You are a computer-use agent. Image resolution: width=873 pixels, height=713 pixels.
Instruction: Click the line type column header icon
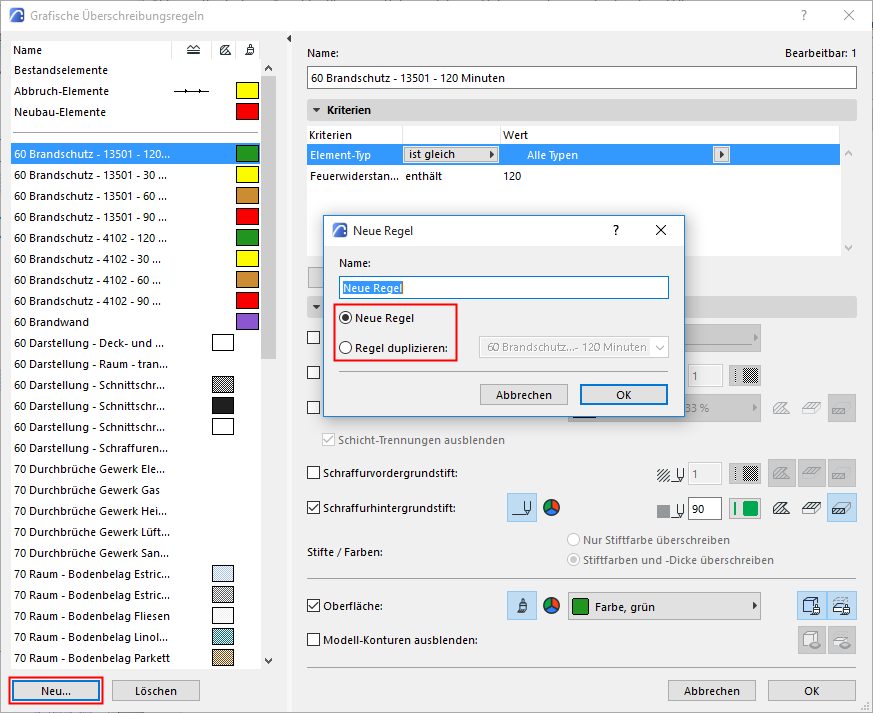[x=193, y=50]
